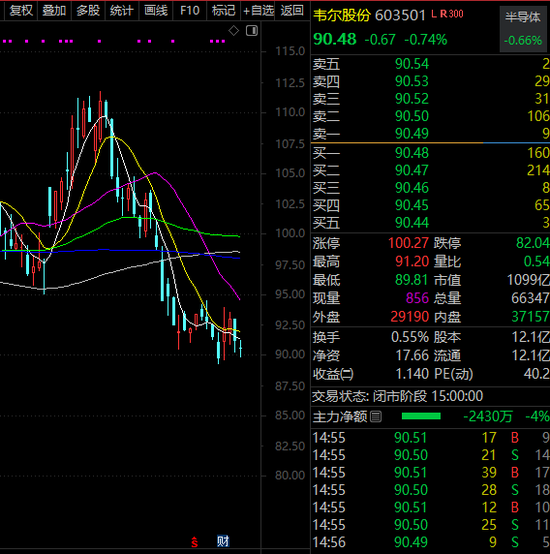The height and width of the screenshot is (554, 550).
Task: Click the green 主力净额 net flow bar
Action: [421, 417]
